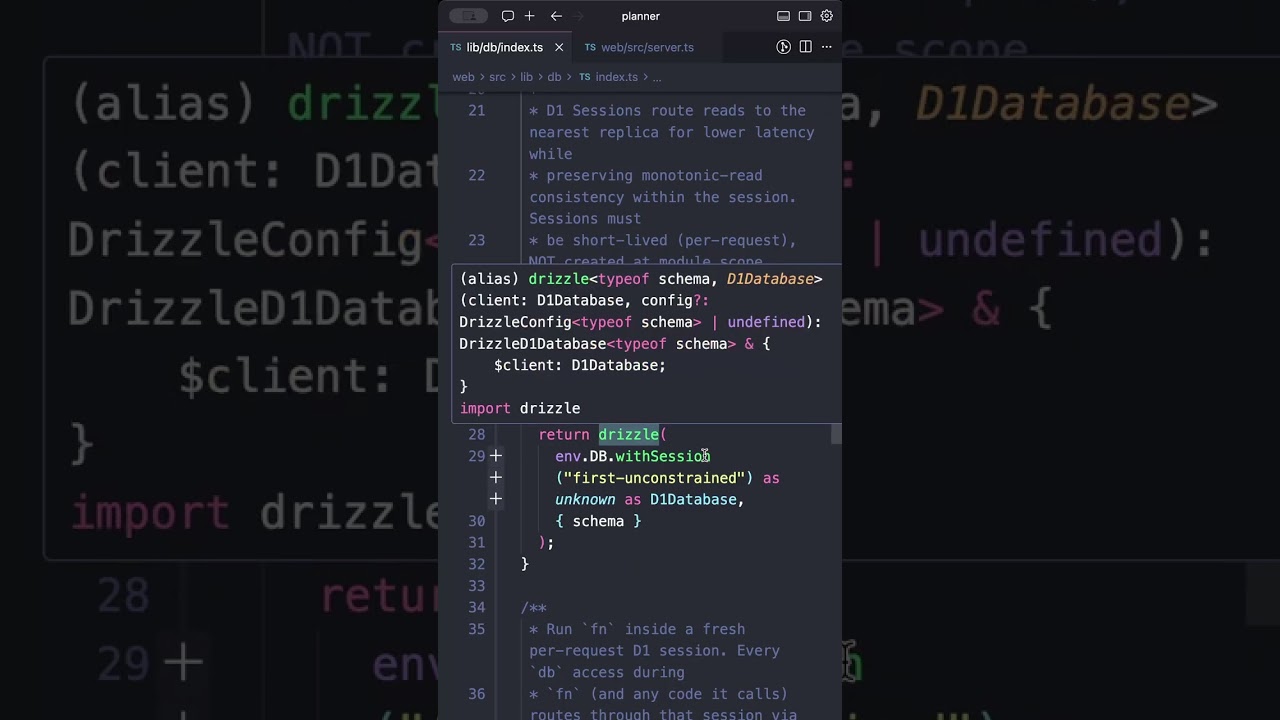Click D1Database in the cast on line 29
The width and height of the screenshot is (1280, 720).
tap(693, 499)
